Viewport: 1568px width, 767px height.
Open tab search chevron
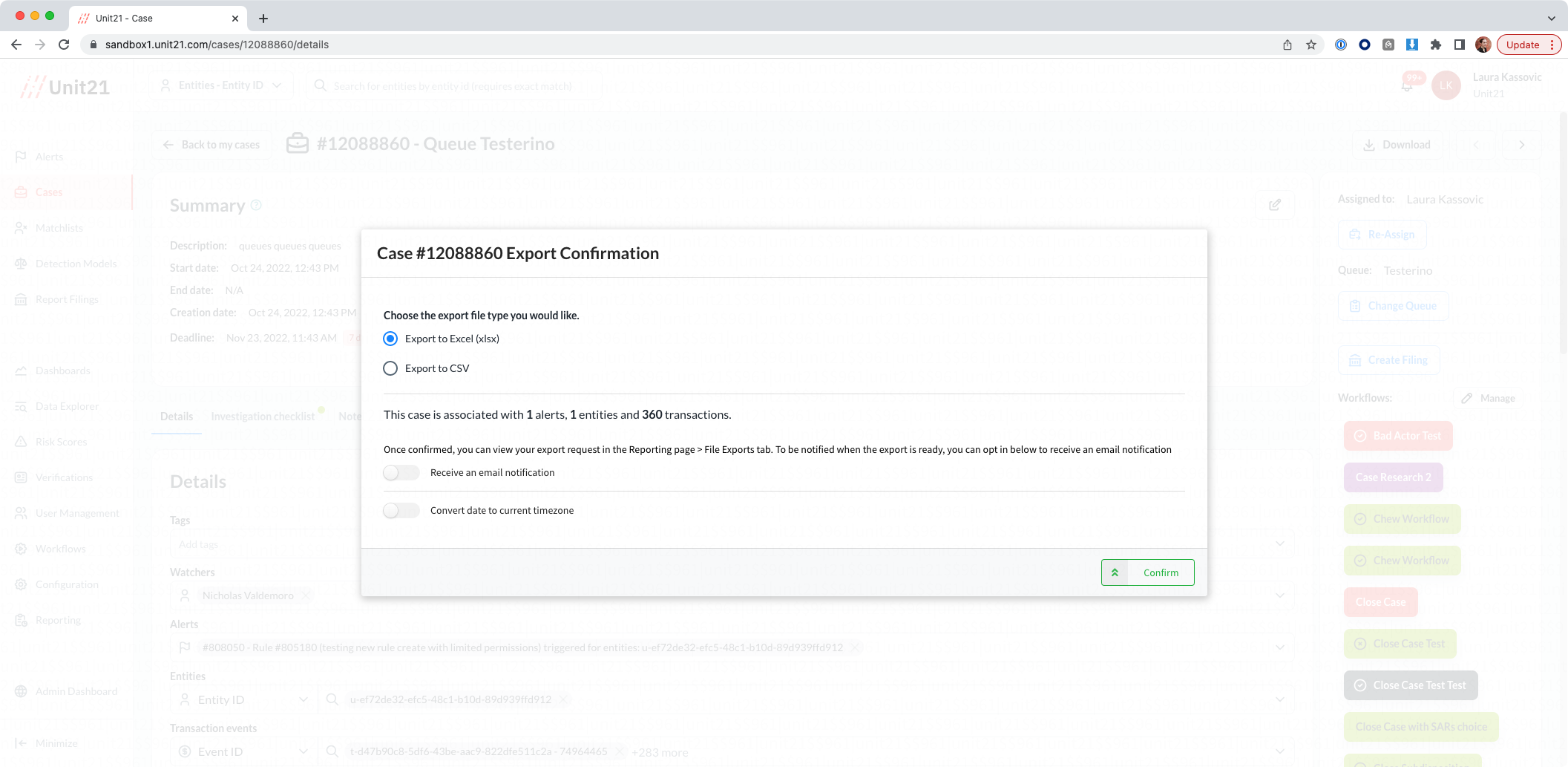[x=1551, y=19]
